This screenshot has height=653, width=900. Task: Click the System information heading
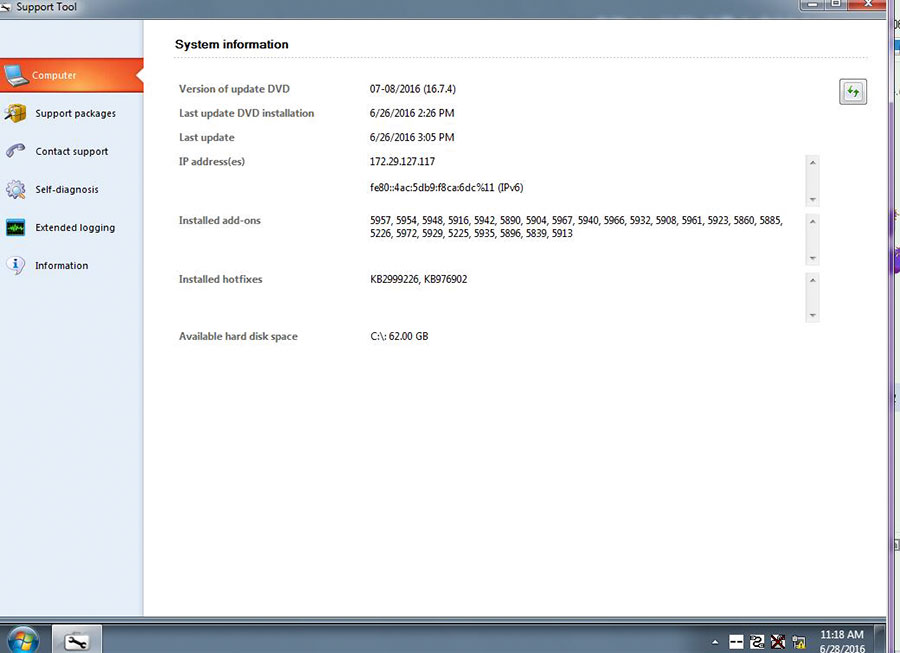pos(231,44)
